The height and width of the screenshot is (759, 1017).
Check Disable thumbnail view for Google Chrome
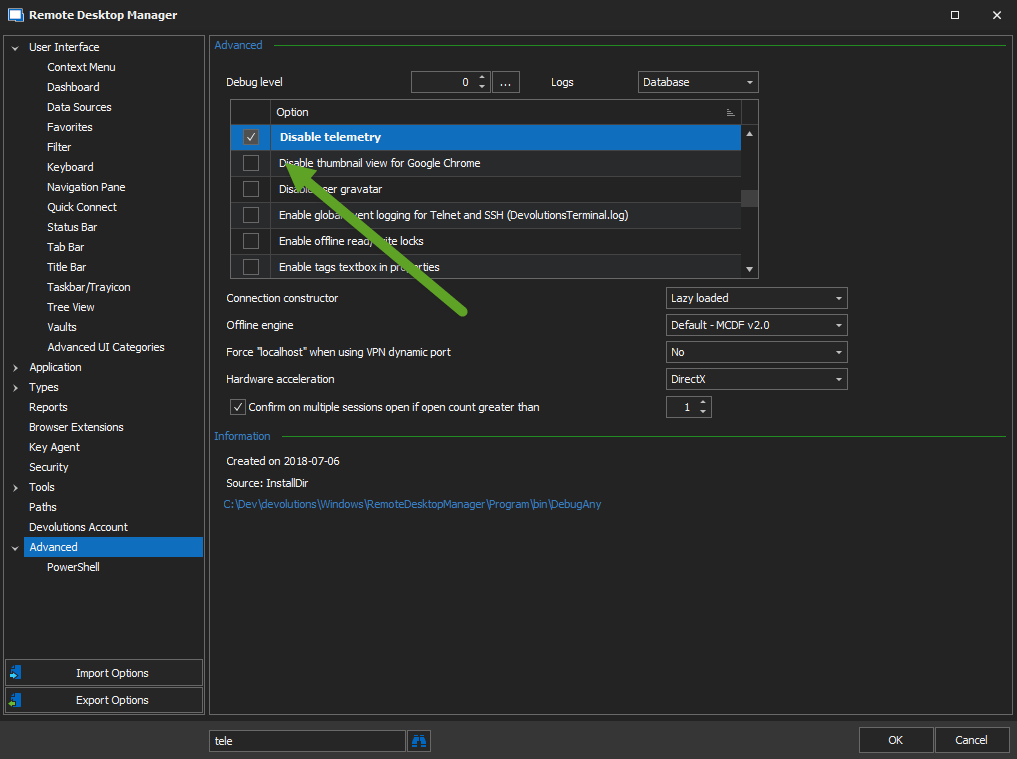click(251, 163)
